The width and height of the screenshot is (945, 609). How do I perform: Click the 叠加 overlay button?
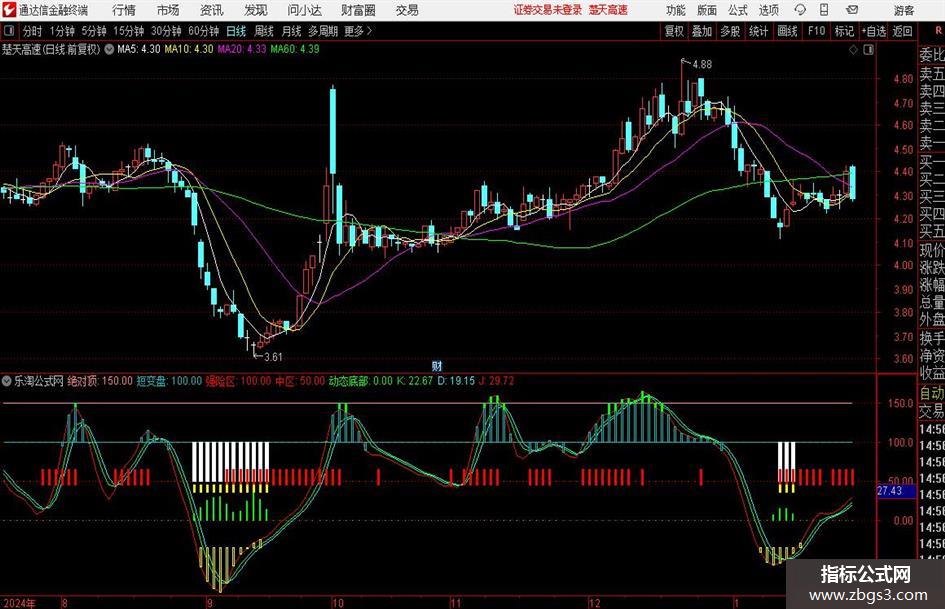coord(702,31)
